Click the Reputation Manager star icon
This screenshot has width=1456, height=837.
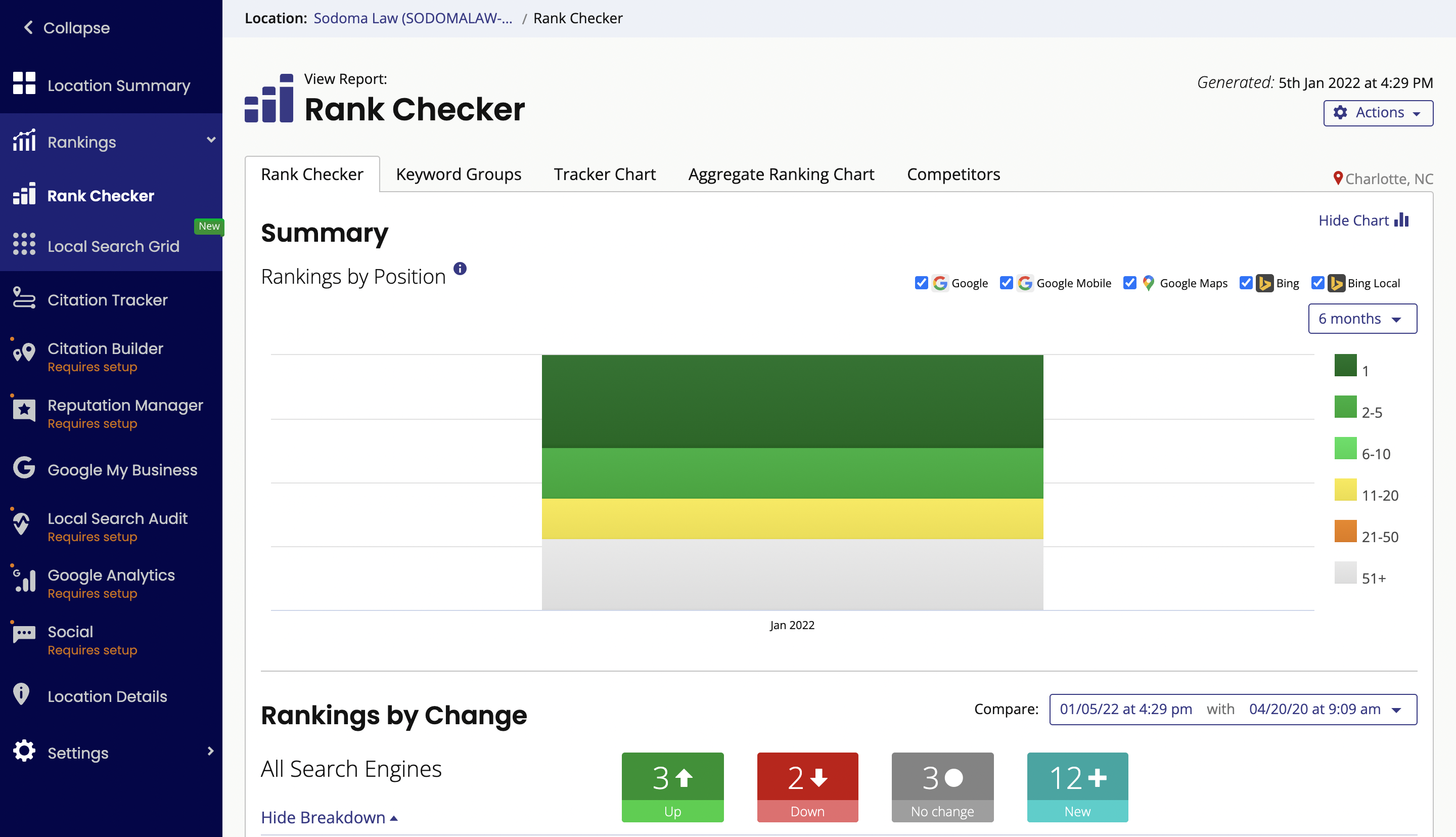pyautogui.click(x=24, y=410)
